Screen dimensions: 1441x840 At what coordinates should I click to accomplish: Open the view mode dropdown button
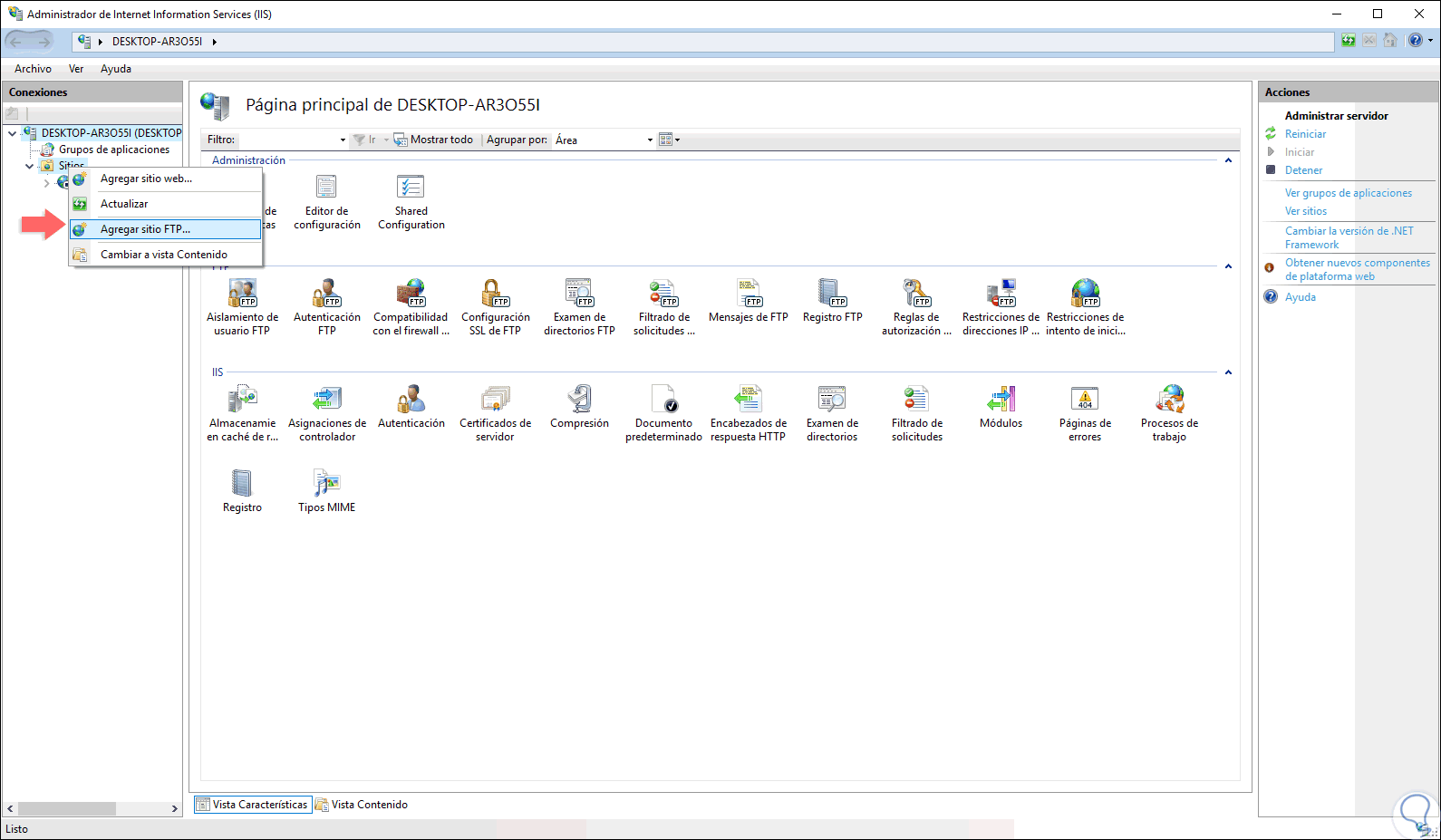pyautogui.click(x=669, y=140)
